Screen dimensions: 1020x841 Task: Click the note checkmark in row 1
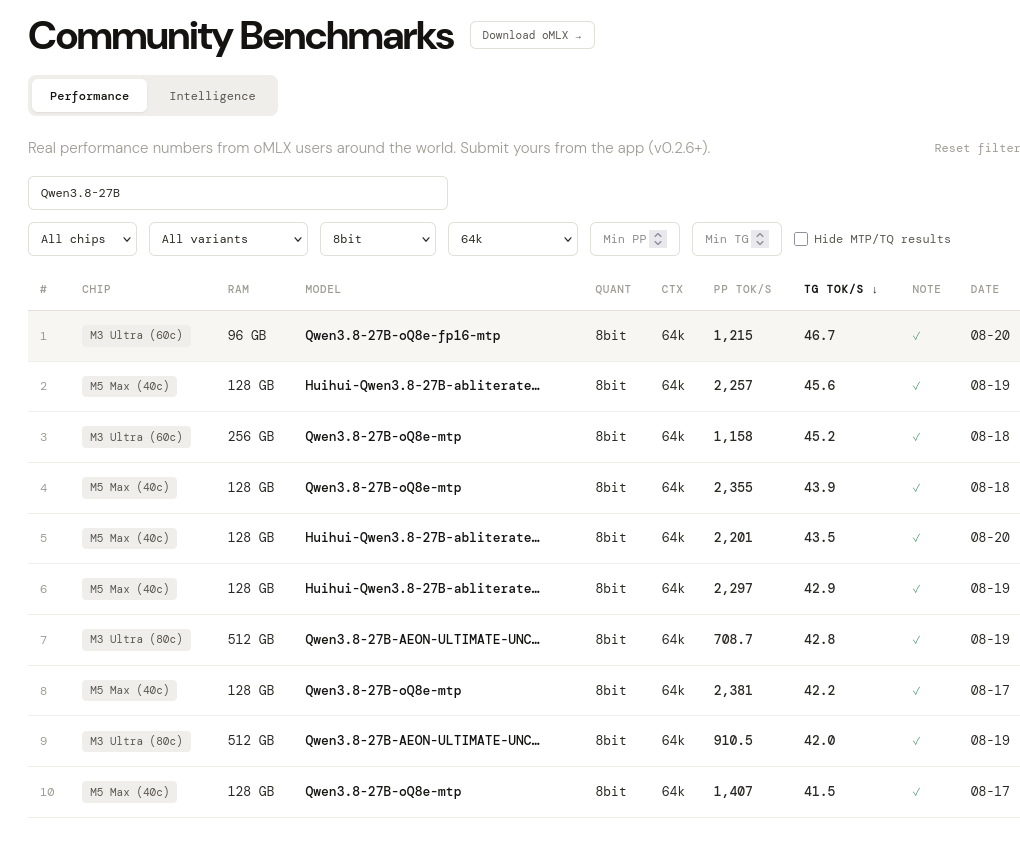916,336
